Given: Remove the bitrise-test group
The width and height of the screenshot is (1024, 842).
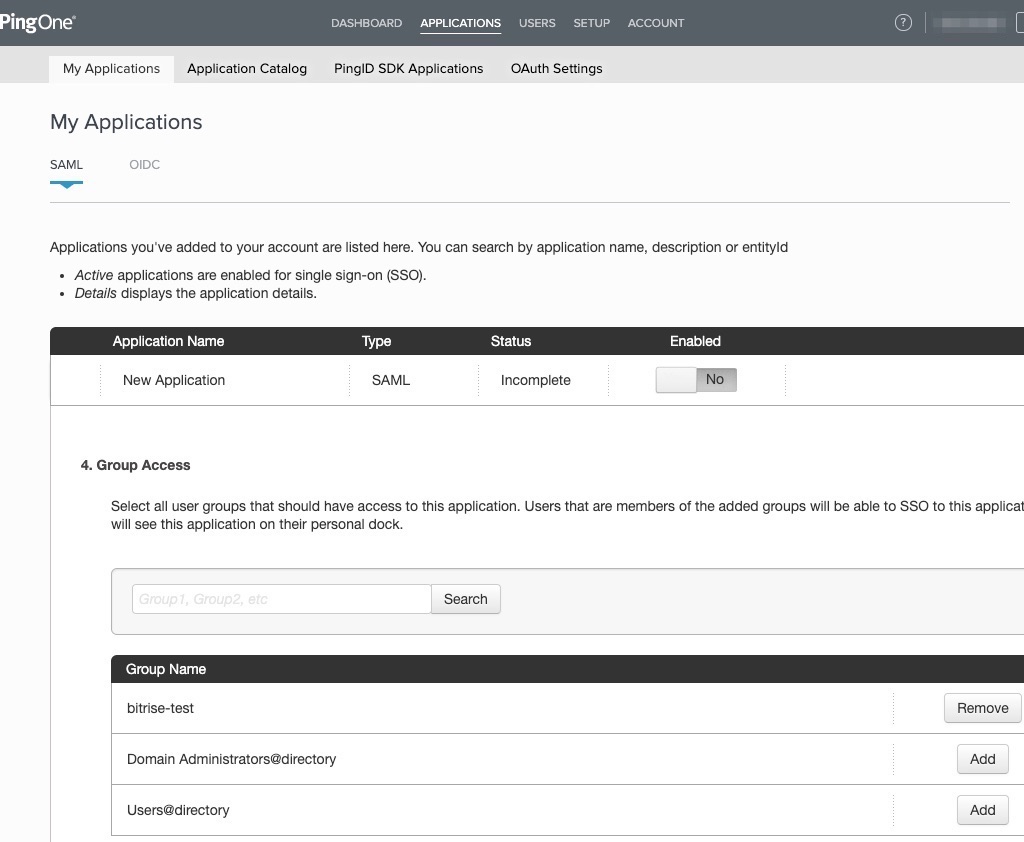Looking at the screenshot, I should coord(981,707).
